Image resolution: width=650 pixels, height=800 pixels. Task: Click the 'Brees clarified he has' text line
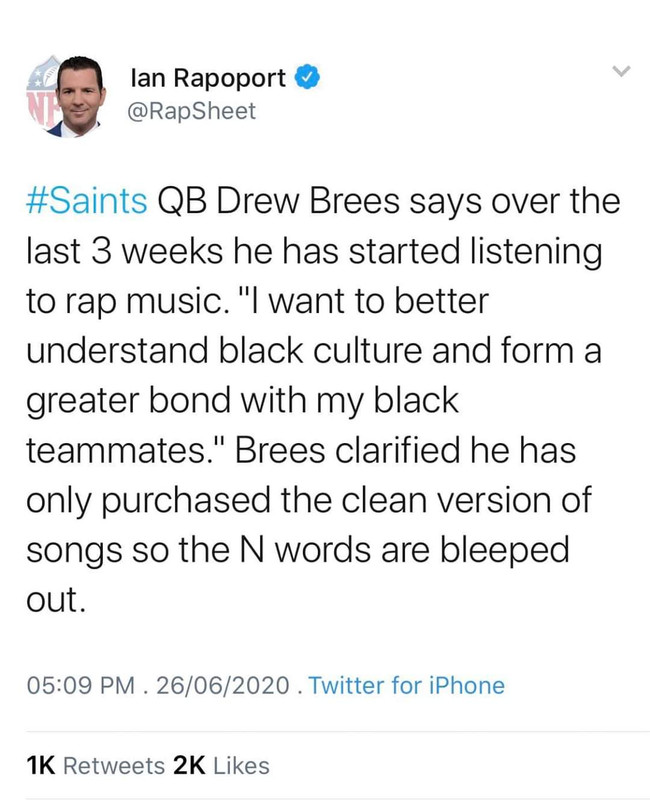pyautogui.click(x=405, y=451)
